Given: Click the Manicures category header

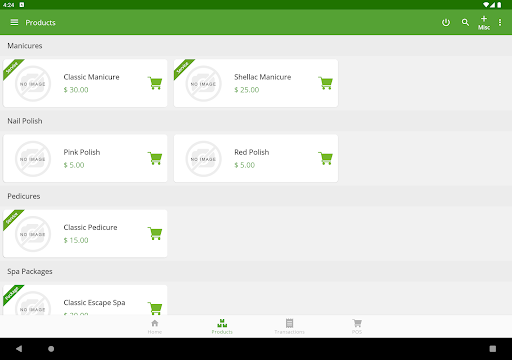Looking at the screenshot, I should 25,46.
